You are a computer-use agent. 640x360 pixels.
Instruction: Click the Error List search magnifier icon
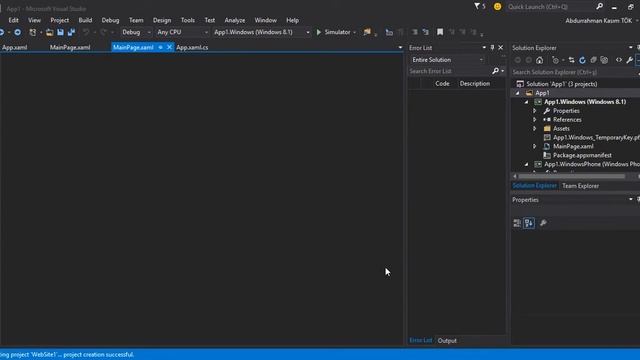pos(496,71)
